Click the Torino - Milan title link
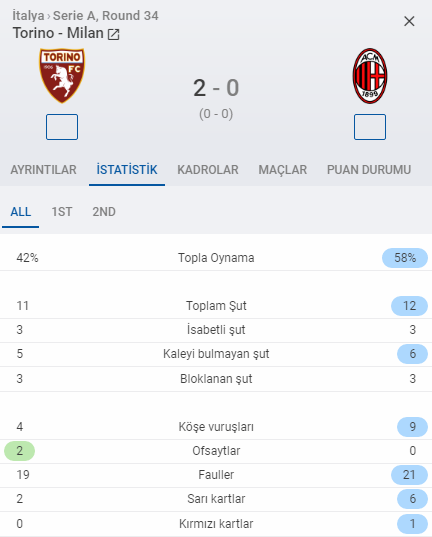 pos(58,33)
